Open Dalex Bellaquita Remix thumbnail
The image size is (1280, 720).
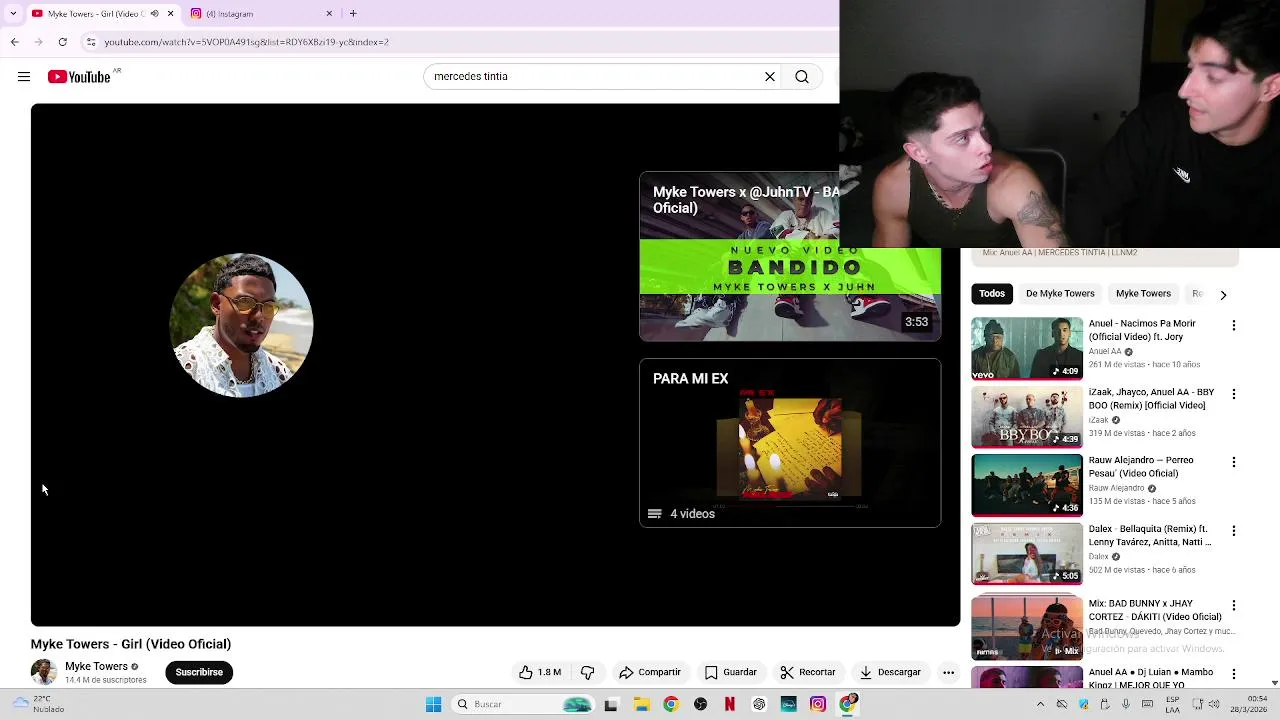(1026, 553)
